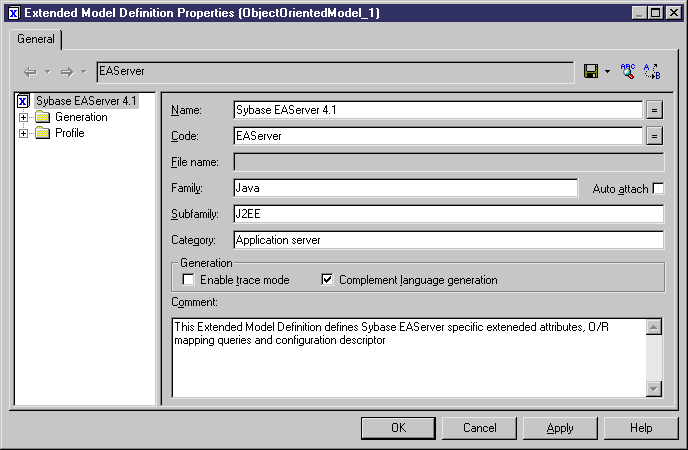Open the forward arrow history dropdown
Viewport: 688px width, 450px height.
[84, 71]
